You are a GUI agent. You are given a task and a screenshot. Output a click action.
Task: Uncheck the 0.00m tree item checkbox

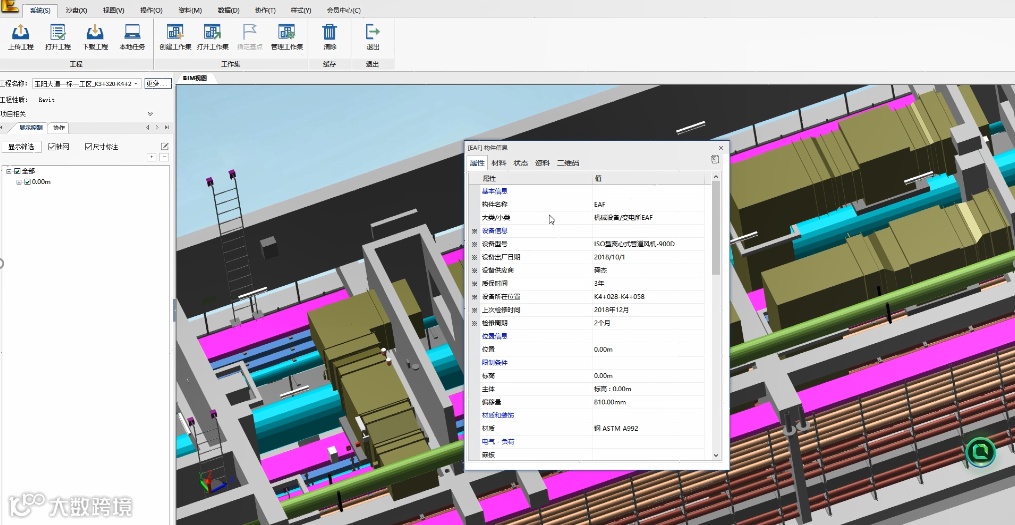[27, 182]
